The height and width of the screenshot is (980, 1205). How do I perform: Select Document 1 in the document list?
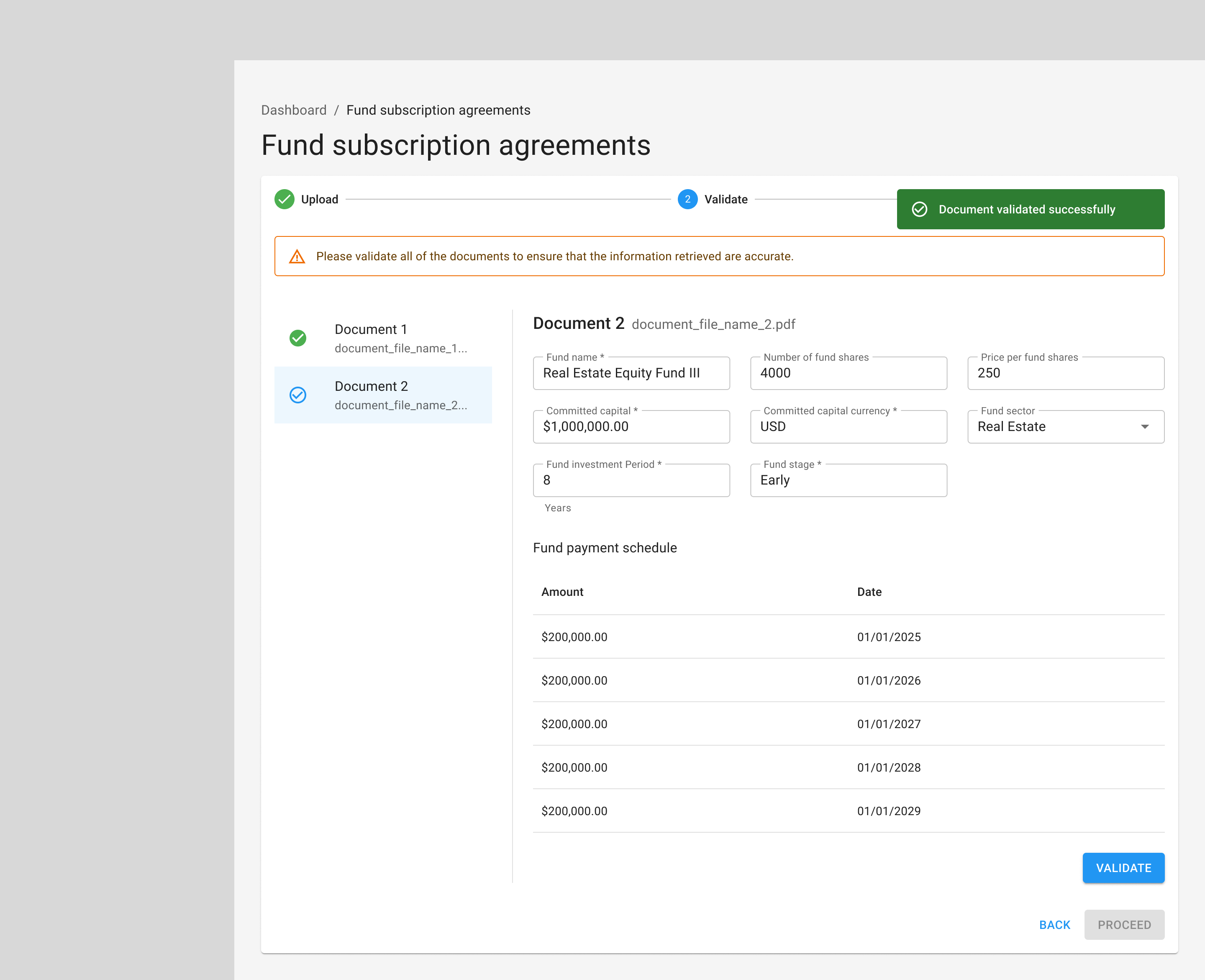383,338
